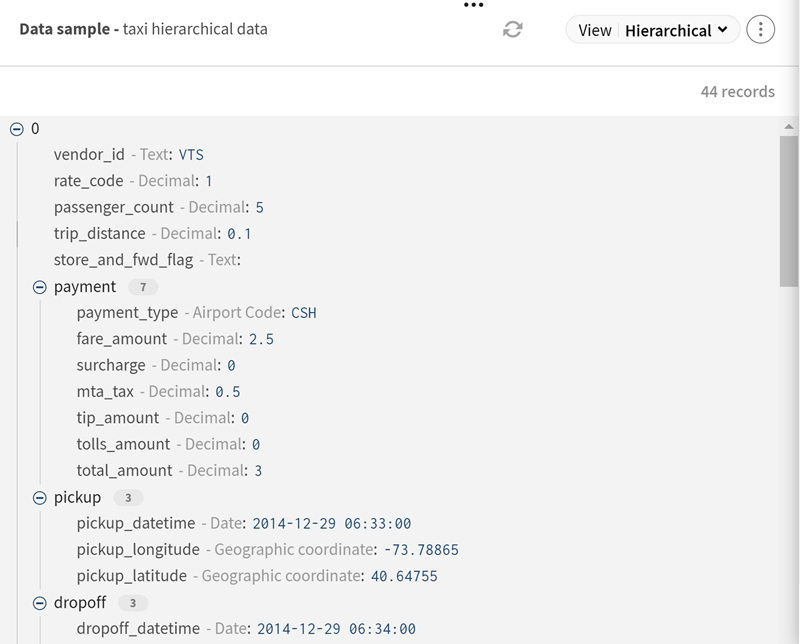Click the vertical scrollbar thumb
Image resolution: width=800 pixels, height=644 pixels.
788,210
